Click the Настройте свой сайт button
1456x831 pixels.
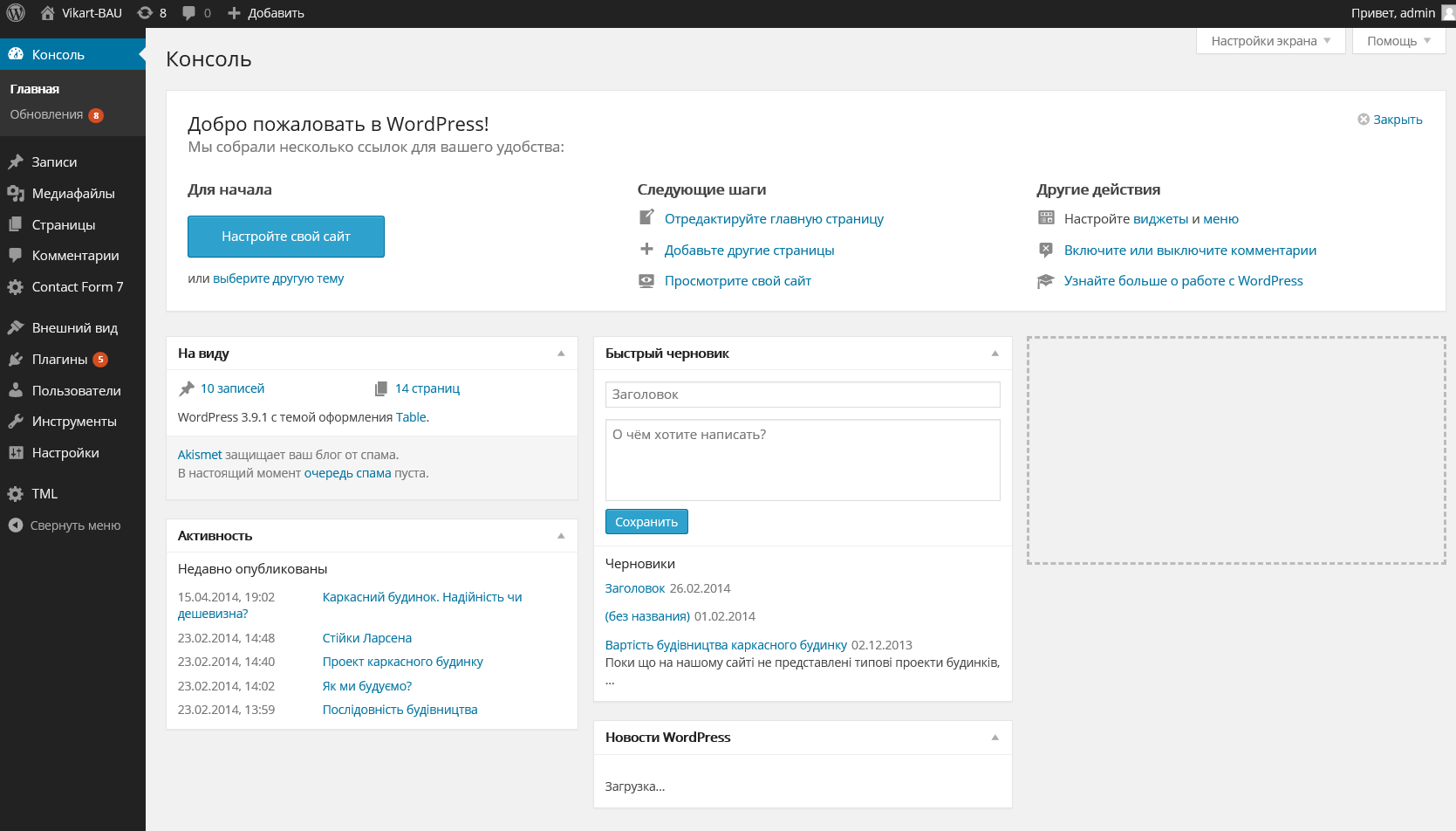[x=286, y=237]
